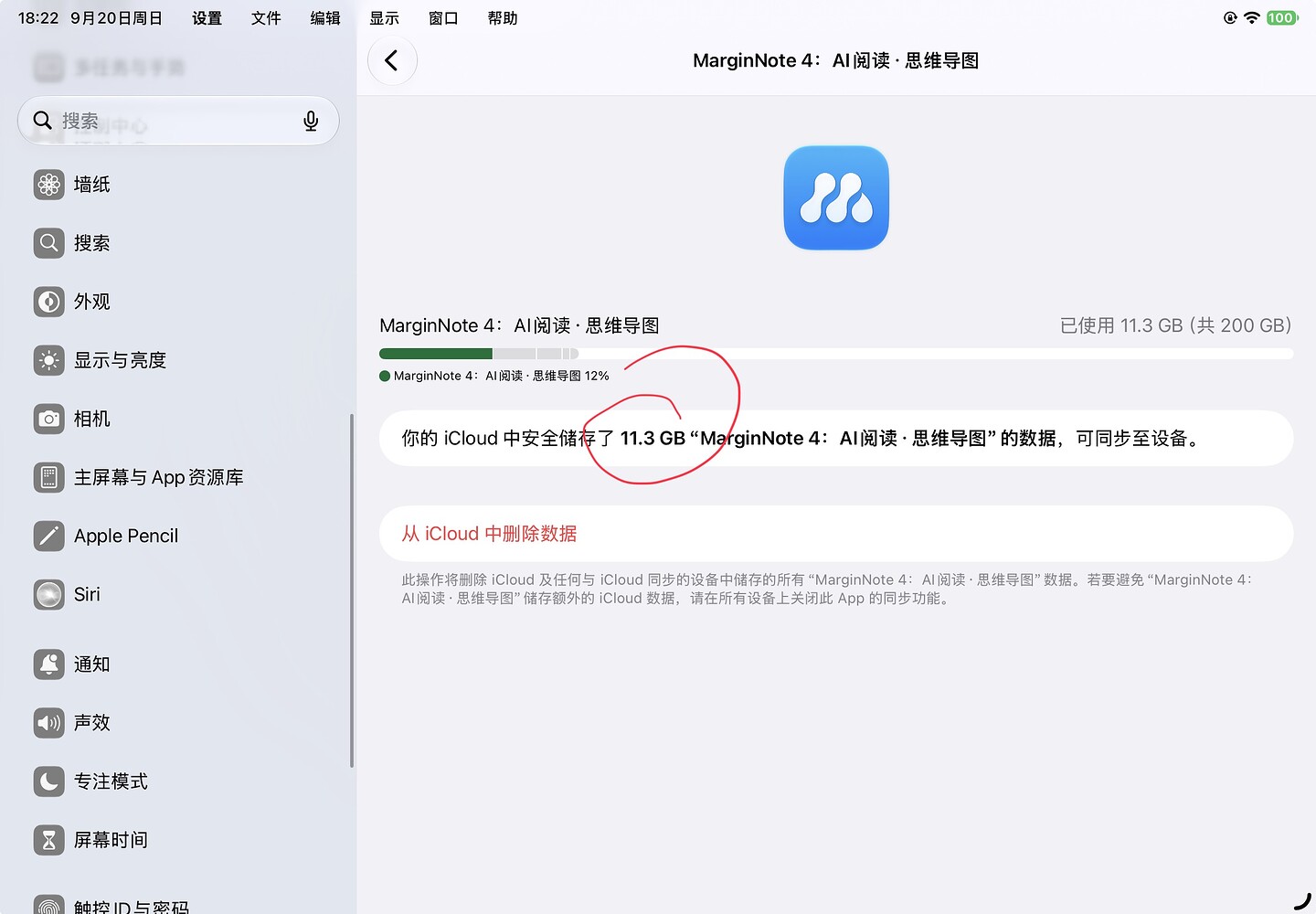Open Sounds (声效) settings icon

[49, 723]
